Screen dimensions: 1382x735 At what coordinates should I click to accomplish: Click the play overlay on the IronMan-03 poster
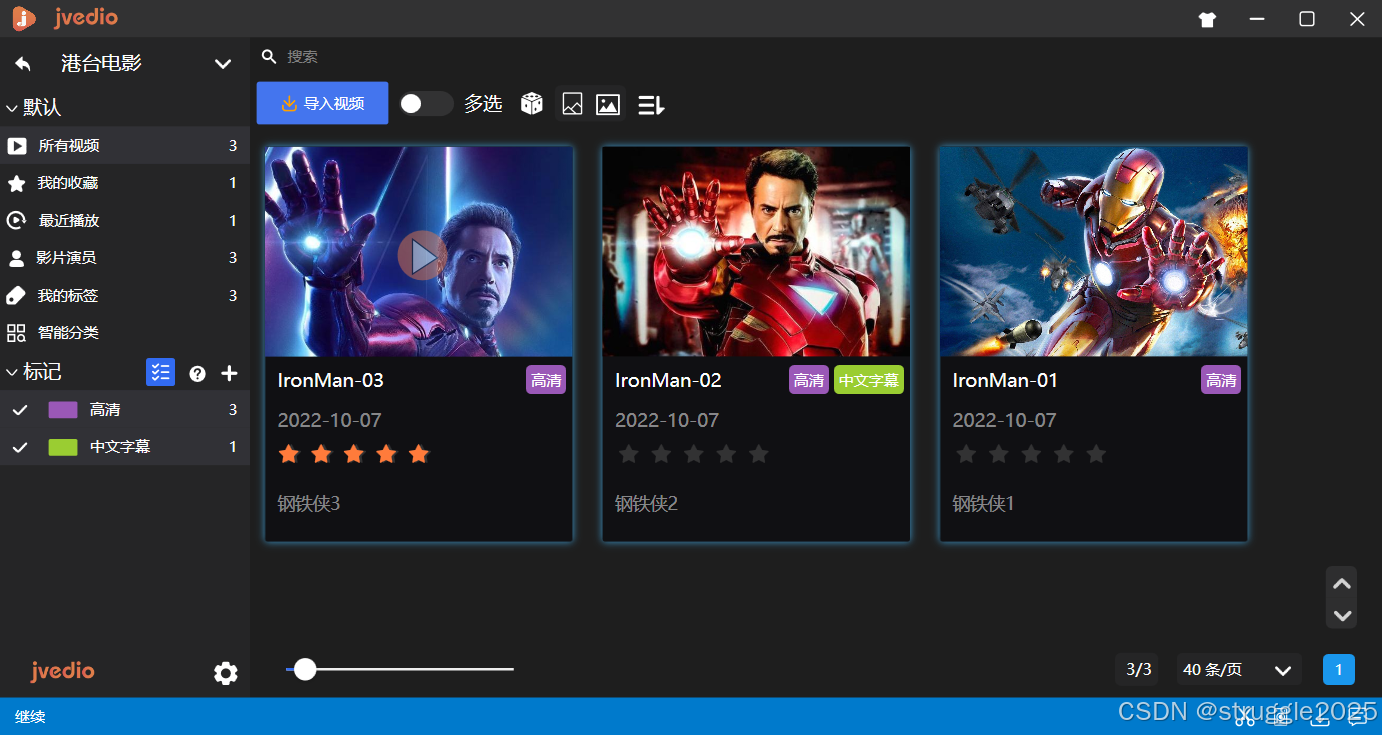(x=422, y=256)
